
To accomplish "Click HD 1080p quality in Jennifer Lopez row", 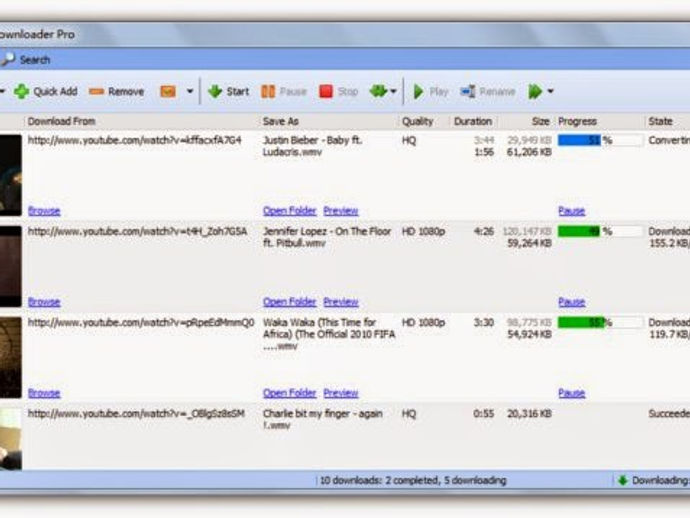I will (x=423, y=231).
